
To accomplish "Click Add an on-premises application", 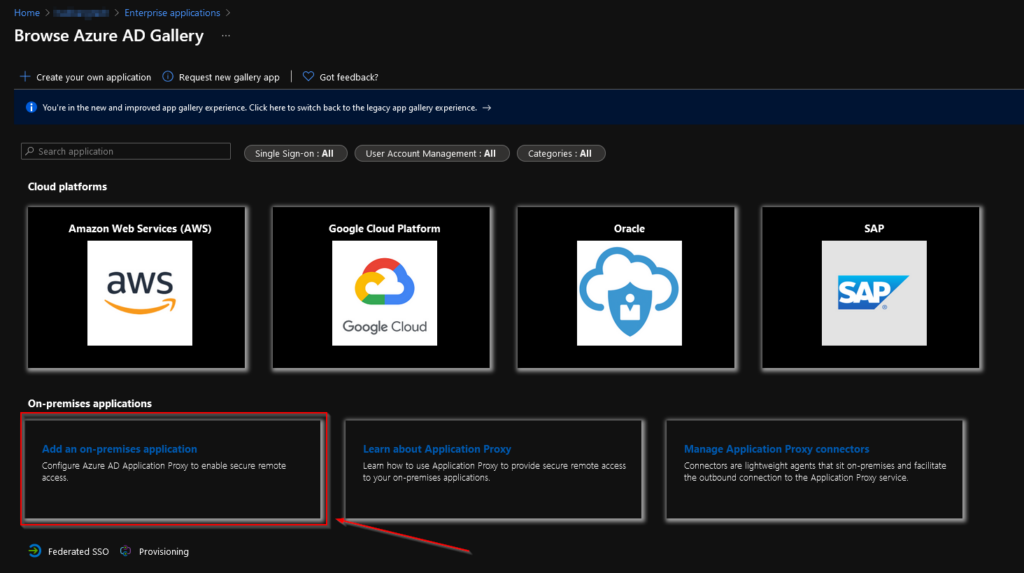I will pyautogui.click(x=120, y=449).
